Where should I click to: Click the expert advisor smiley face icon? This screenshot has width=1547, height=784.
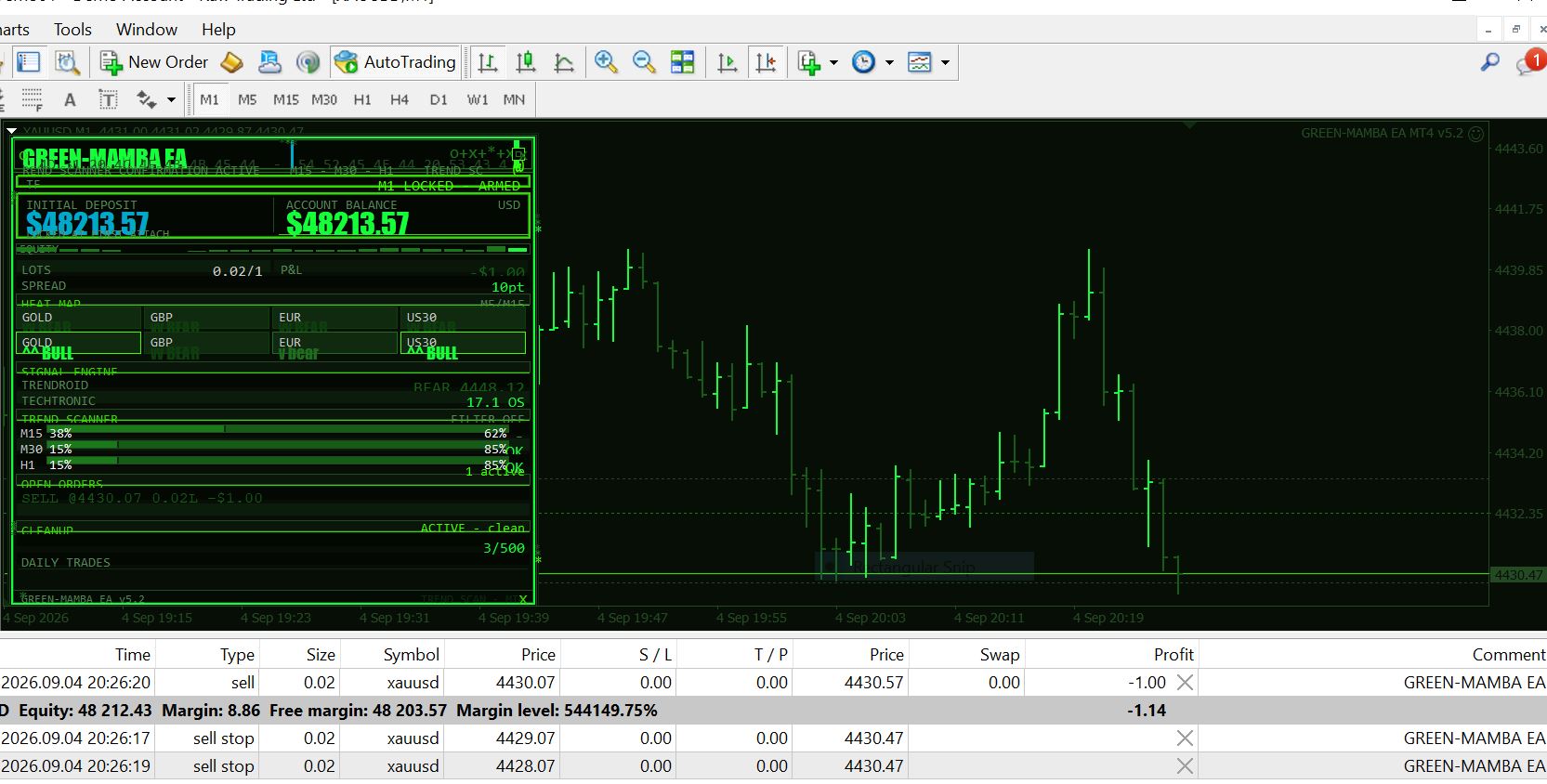[1476, 134]
